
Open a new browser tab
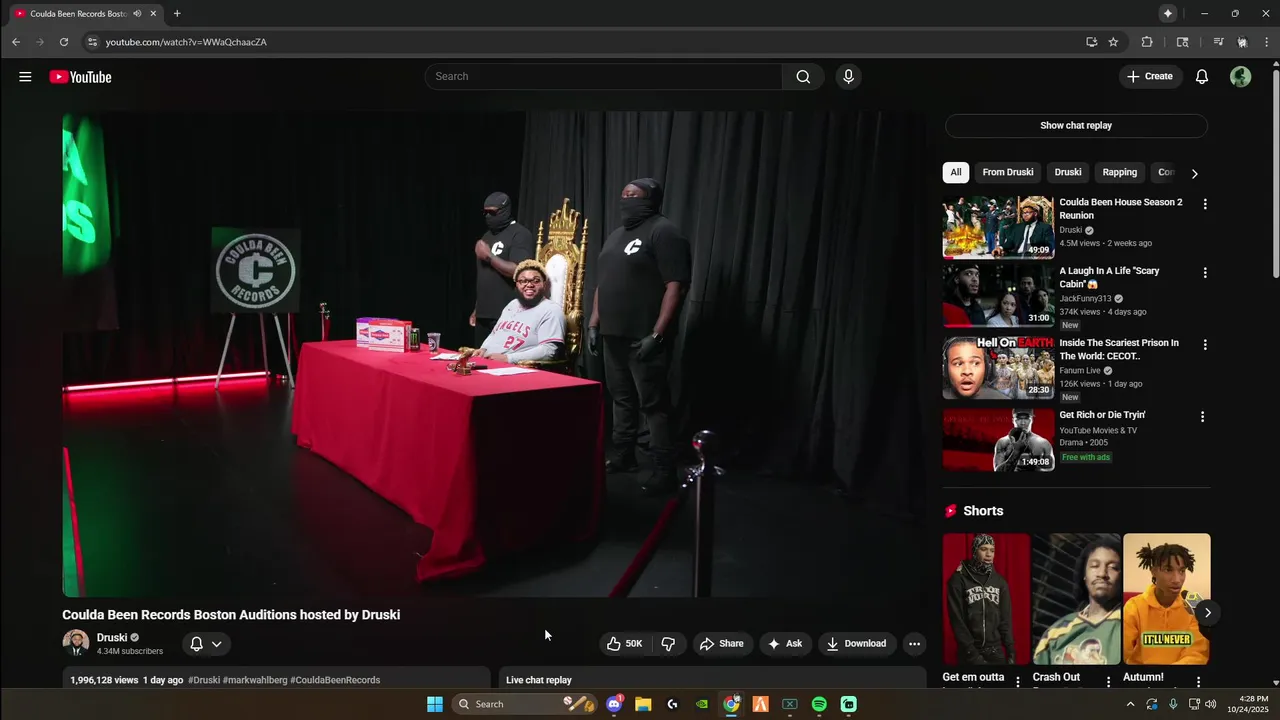coord(177,14)
